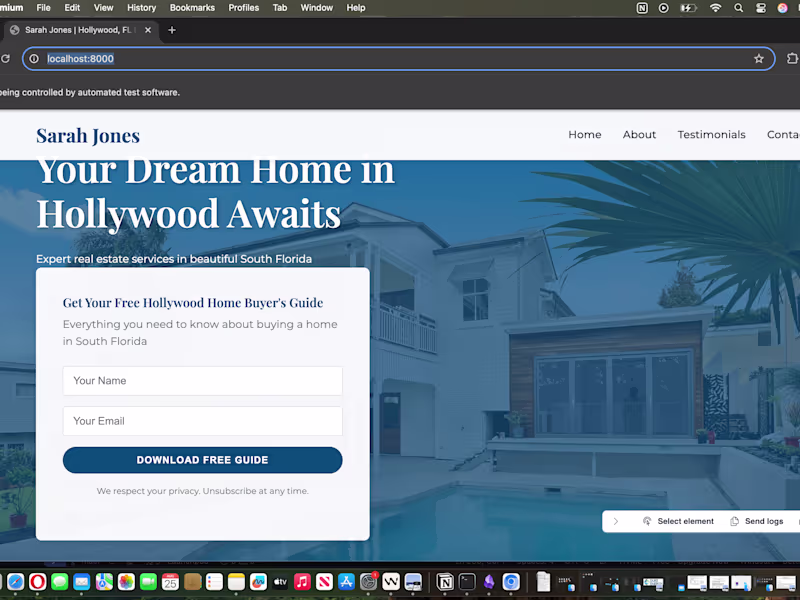Open the Testimonials navigation link
Screen dimensions: 800x600
(711, 134)
